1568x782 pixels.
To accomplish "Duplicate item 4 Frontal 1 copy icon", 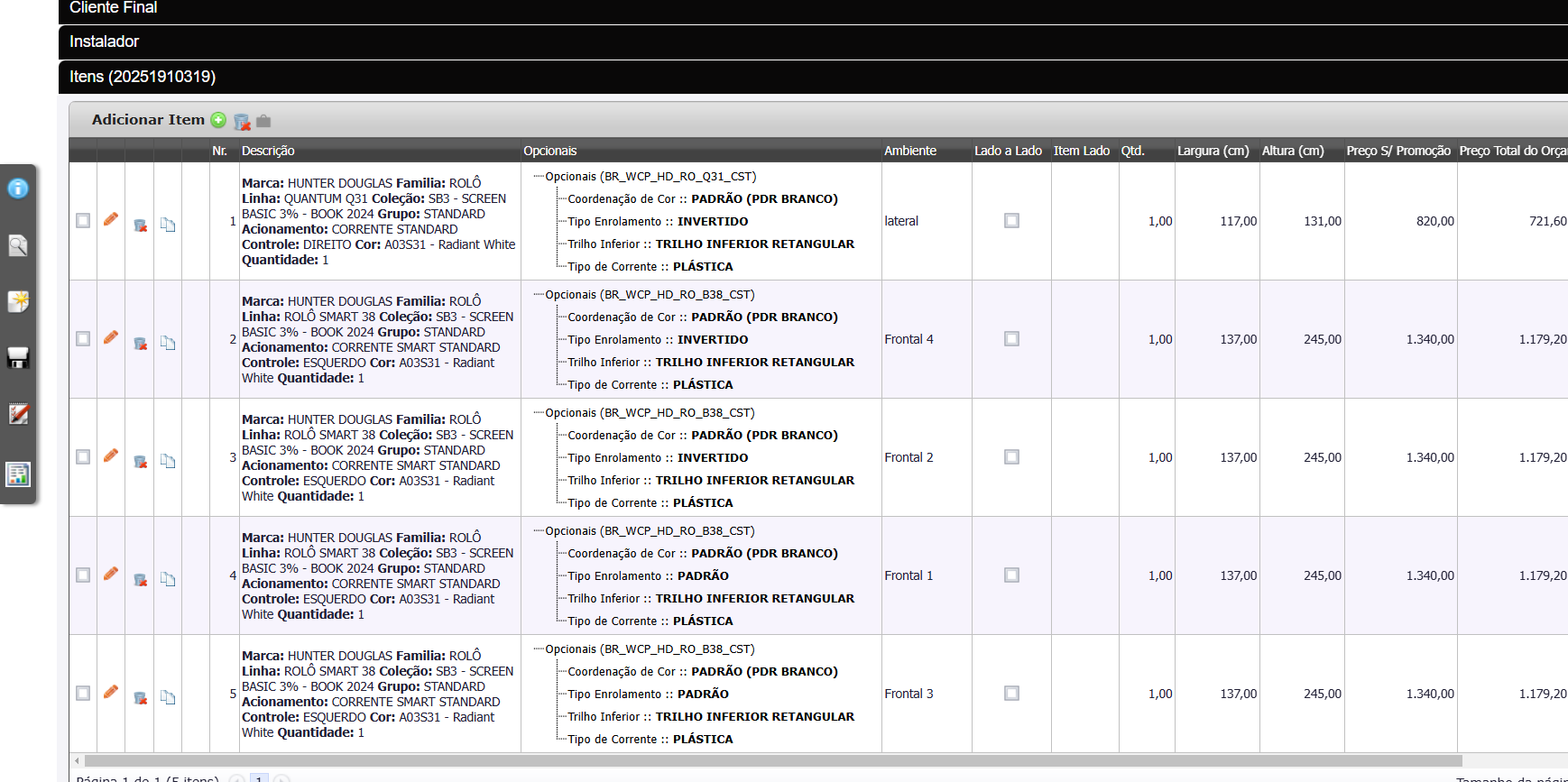I will point(168,579).
